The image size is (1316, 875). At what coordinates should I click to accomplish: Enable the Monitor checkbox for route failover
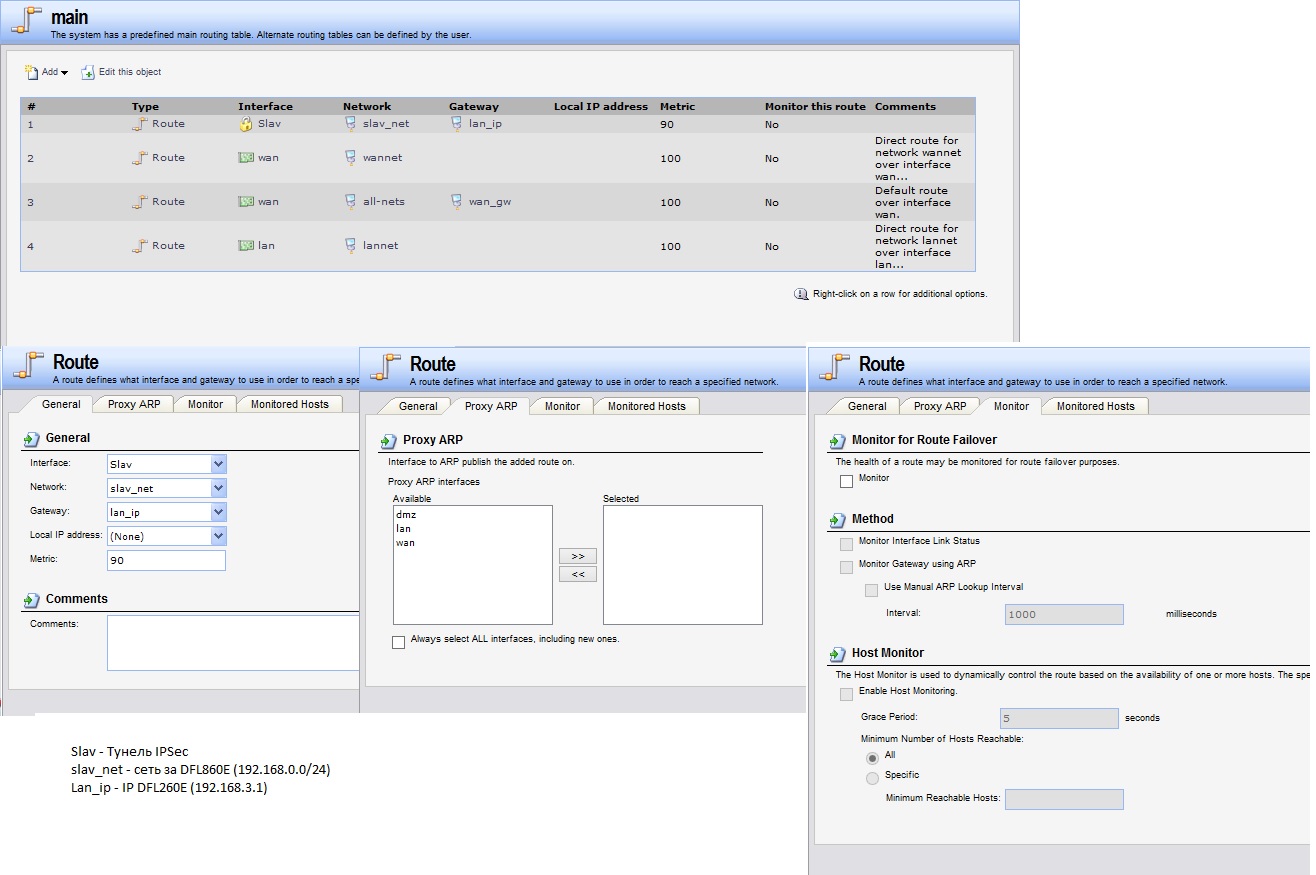point(847,481)
